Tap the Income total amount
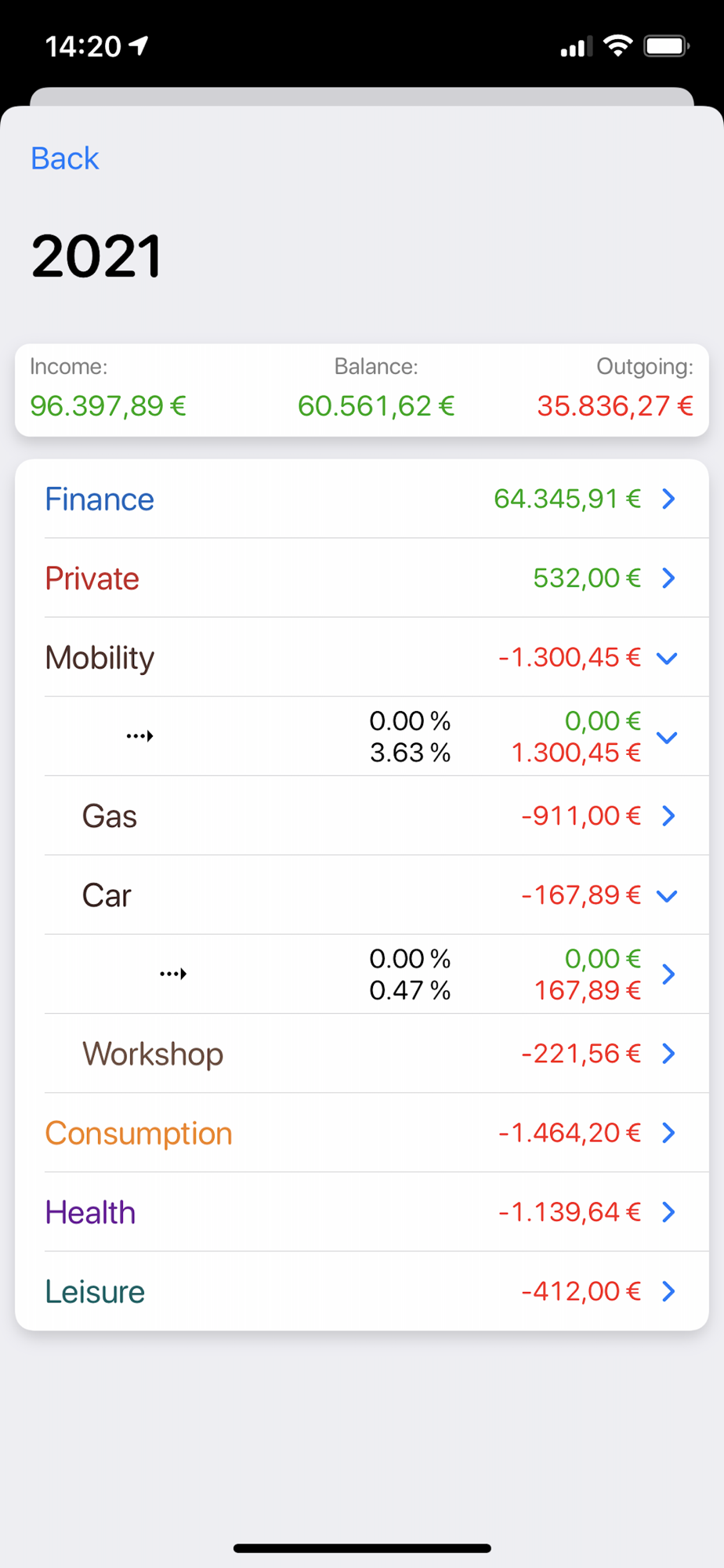 coord(108,406)
